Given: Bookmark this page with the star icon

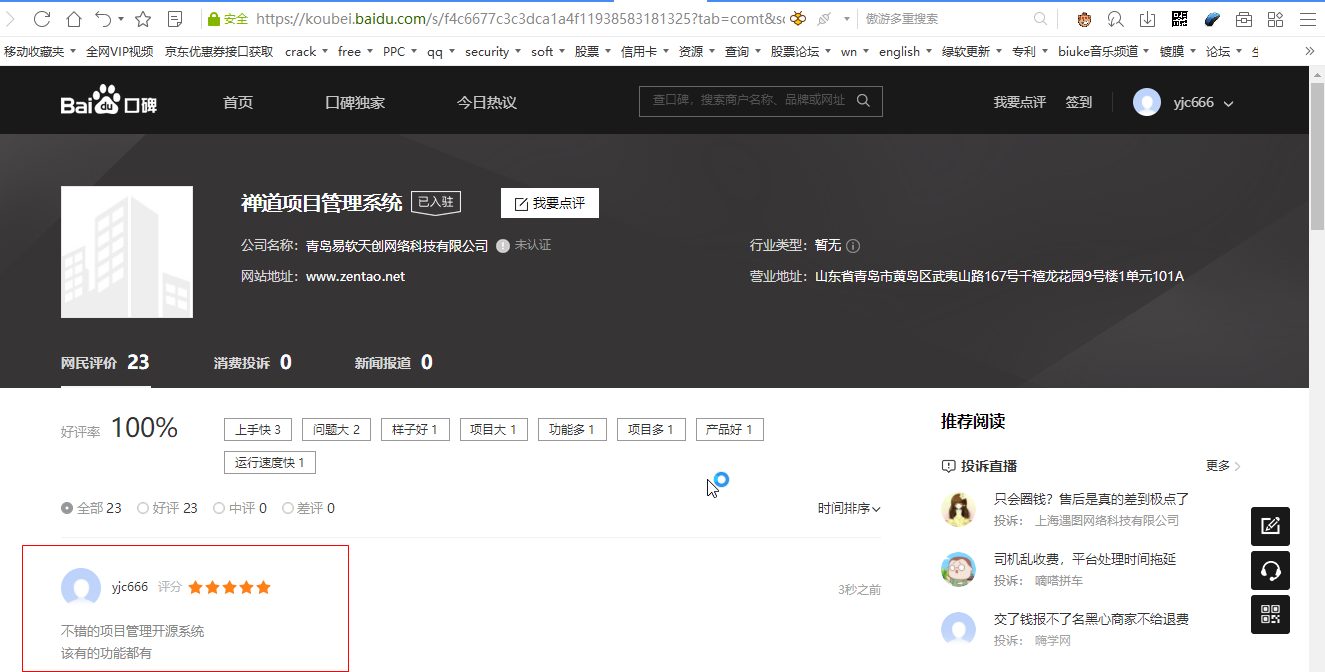Looking at the screenshot, I should point(143,19).
